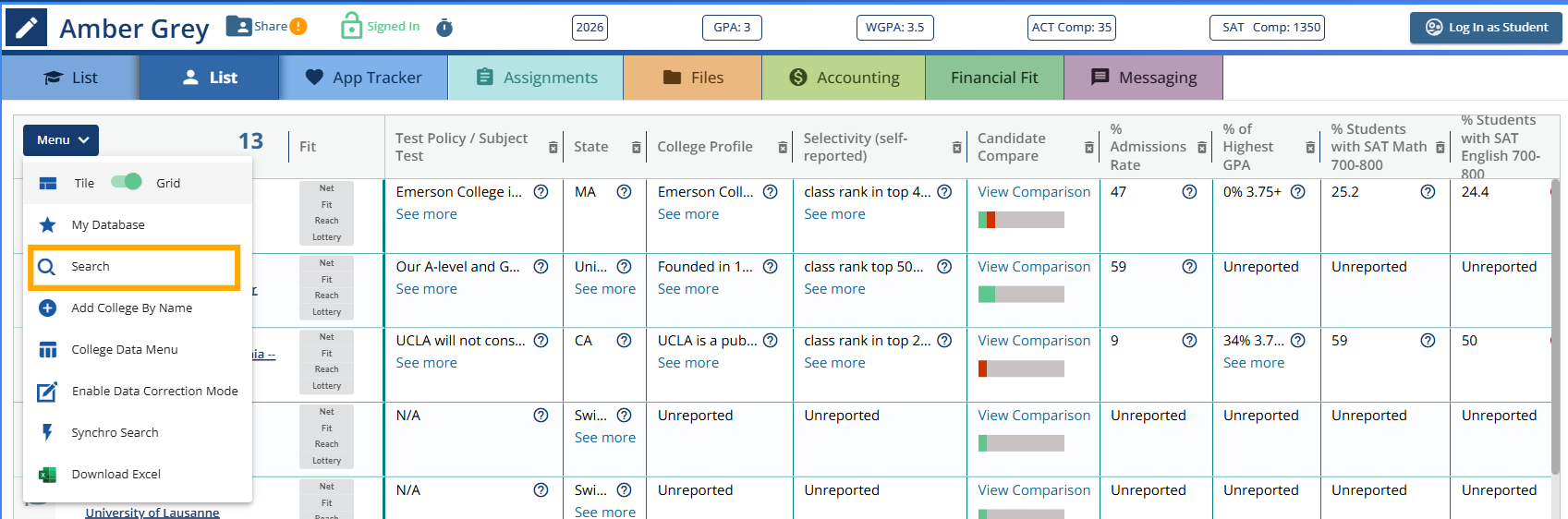Choose Synchro Search from the menu
Screen dimensions: 1568x519
[x=138, y=432]
